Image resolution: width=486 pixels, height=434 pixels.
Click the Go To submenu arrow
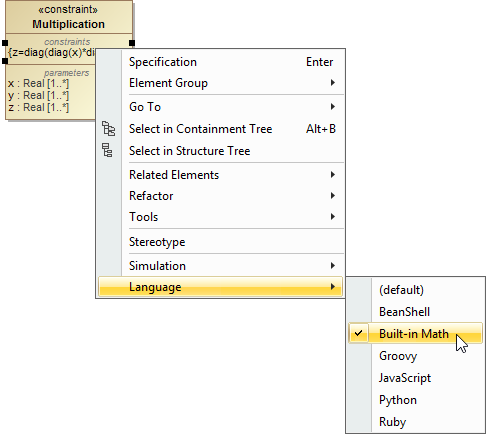point(333,107)
